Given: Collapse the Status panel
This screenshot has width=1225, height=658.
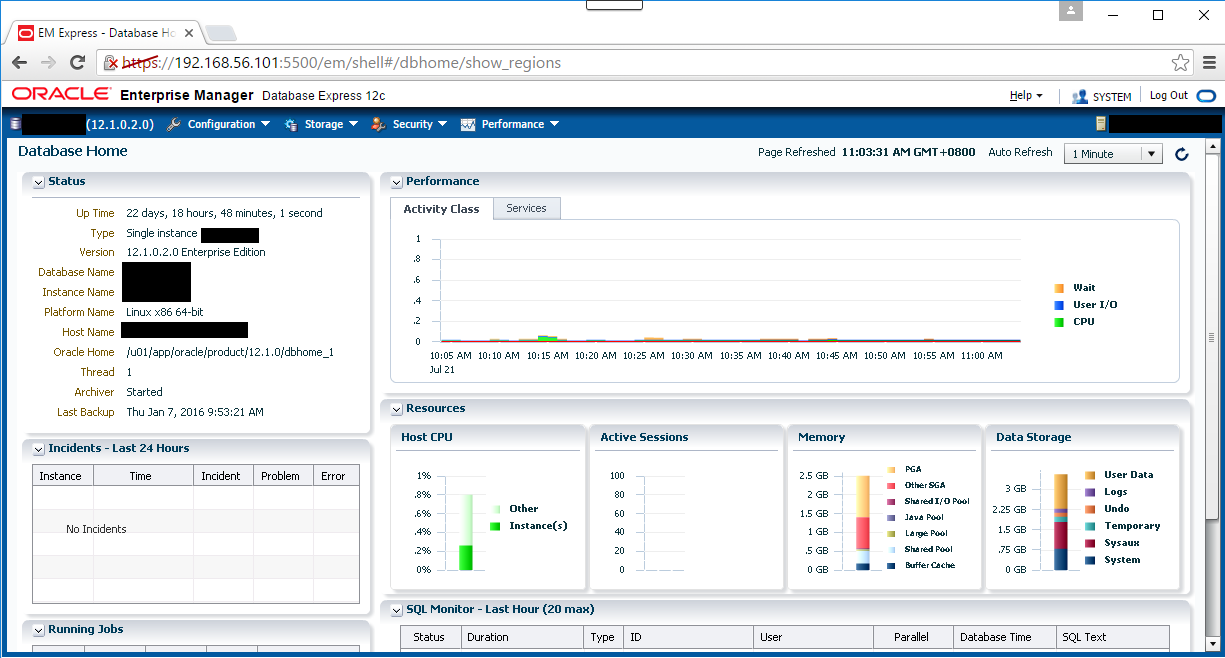Looking at the screenshot, I should [39, 182].
